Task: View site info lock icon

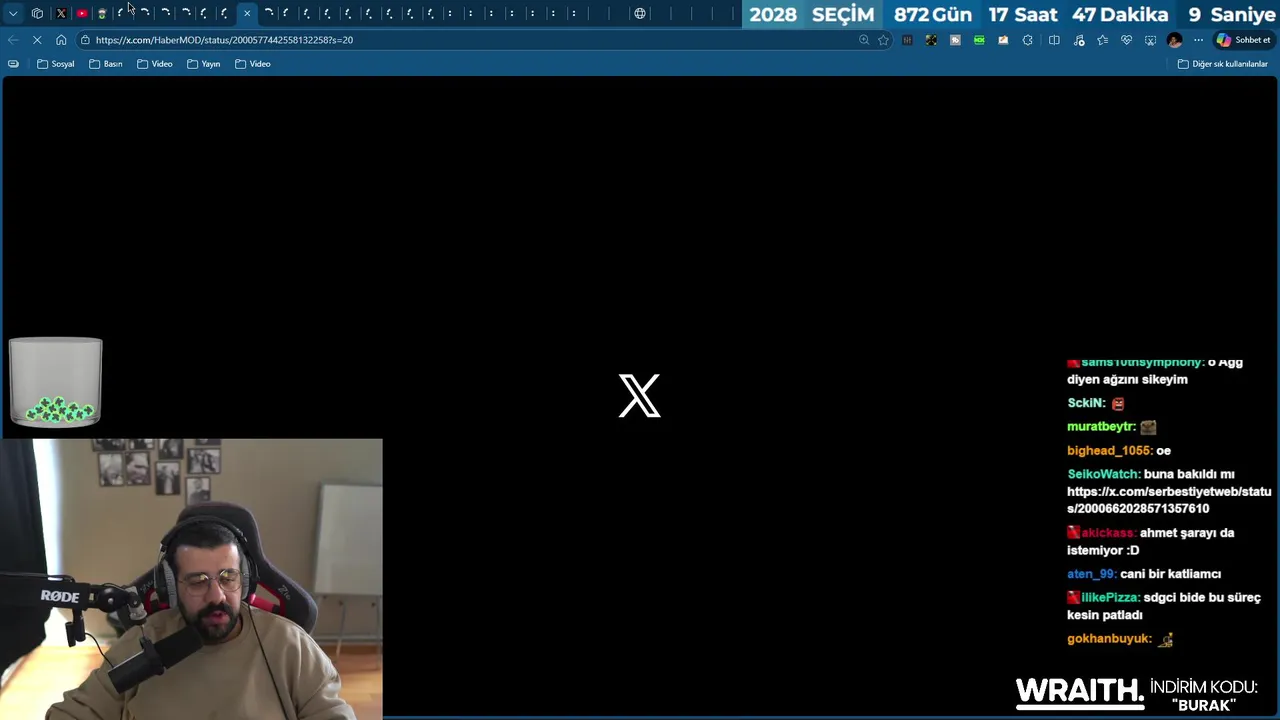Action: [86, 40]
